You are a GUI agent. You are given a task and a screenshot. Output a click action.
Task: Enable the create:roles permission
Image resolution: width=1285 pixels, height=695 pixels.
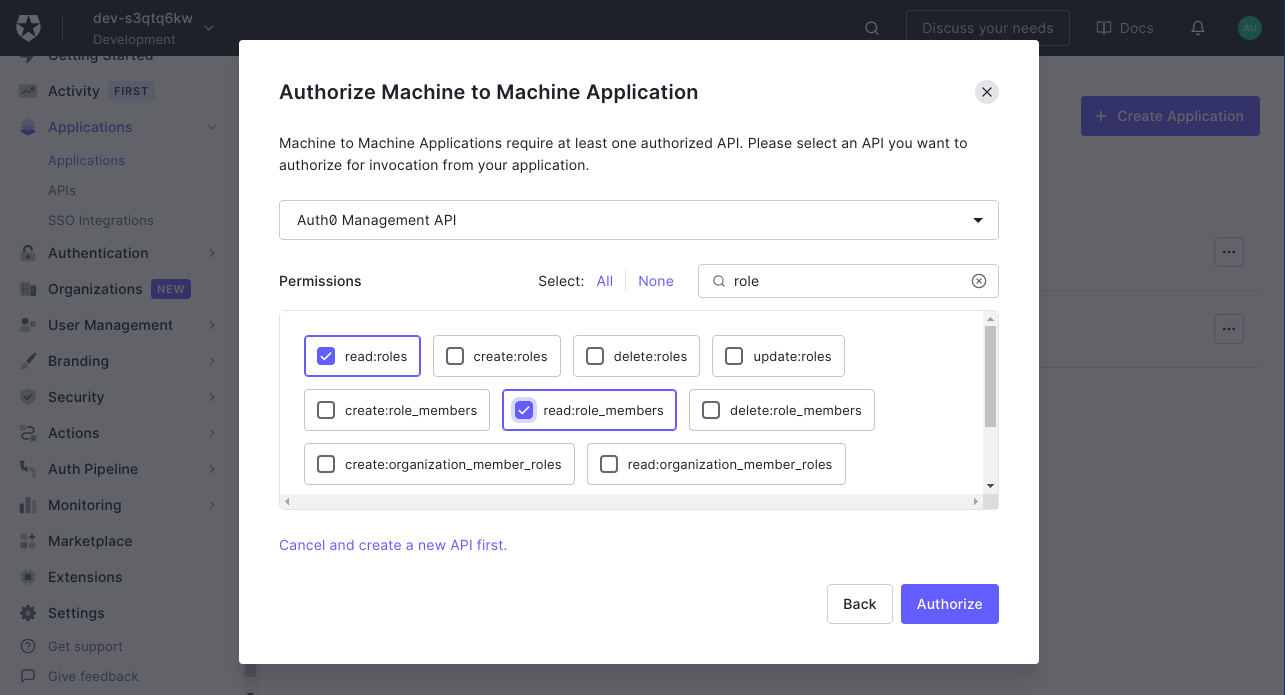coord(455,355)
